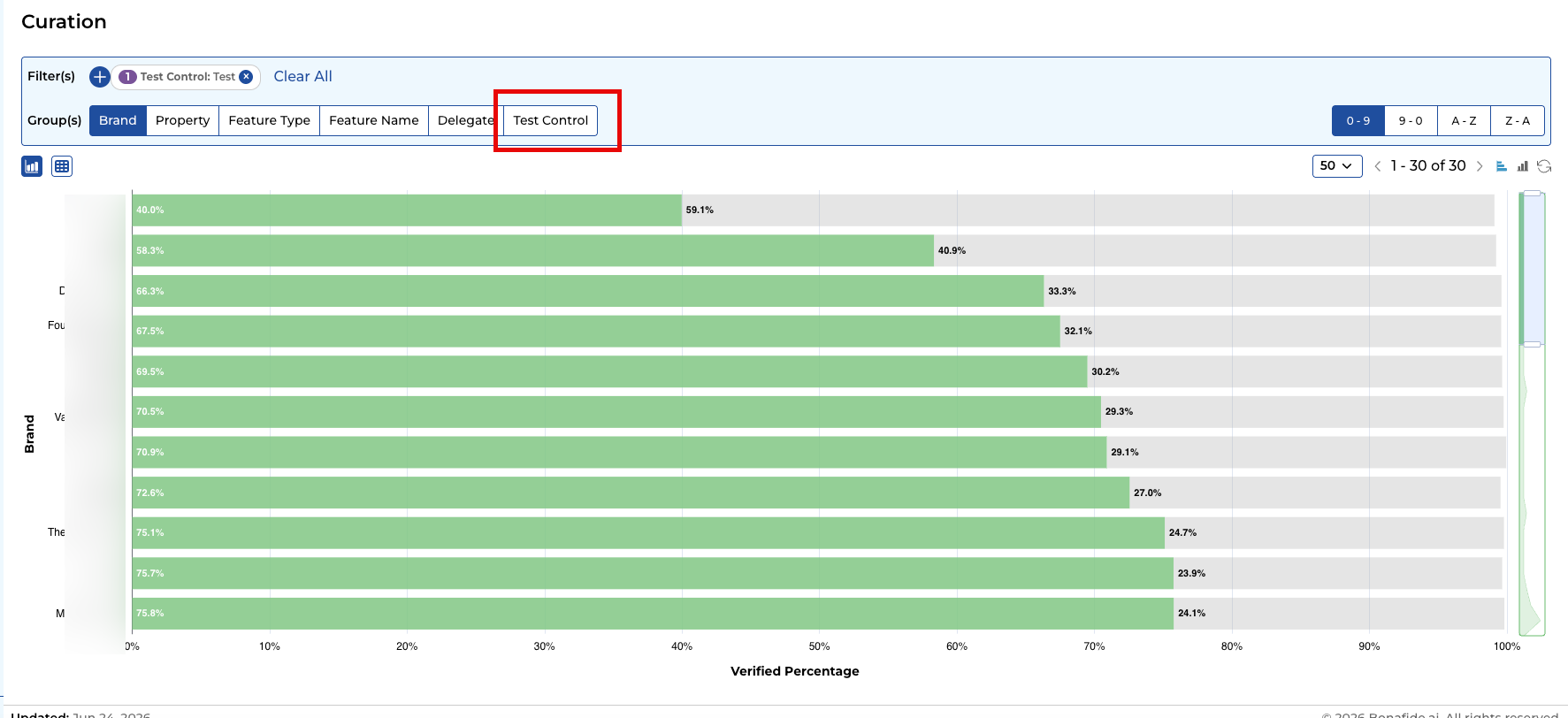
Task: Select horizontal bar chart orientation icon
Action: tap(1501, 166)
